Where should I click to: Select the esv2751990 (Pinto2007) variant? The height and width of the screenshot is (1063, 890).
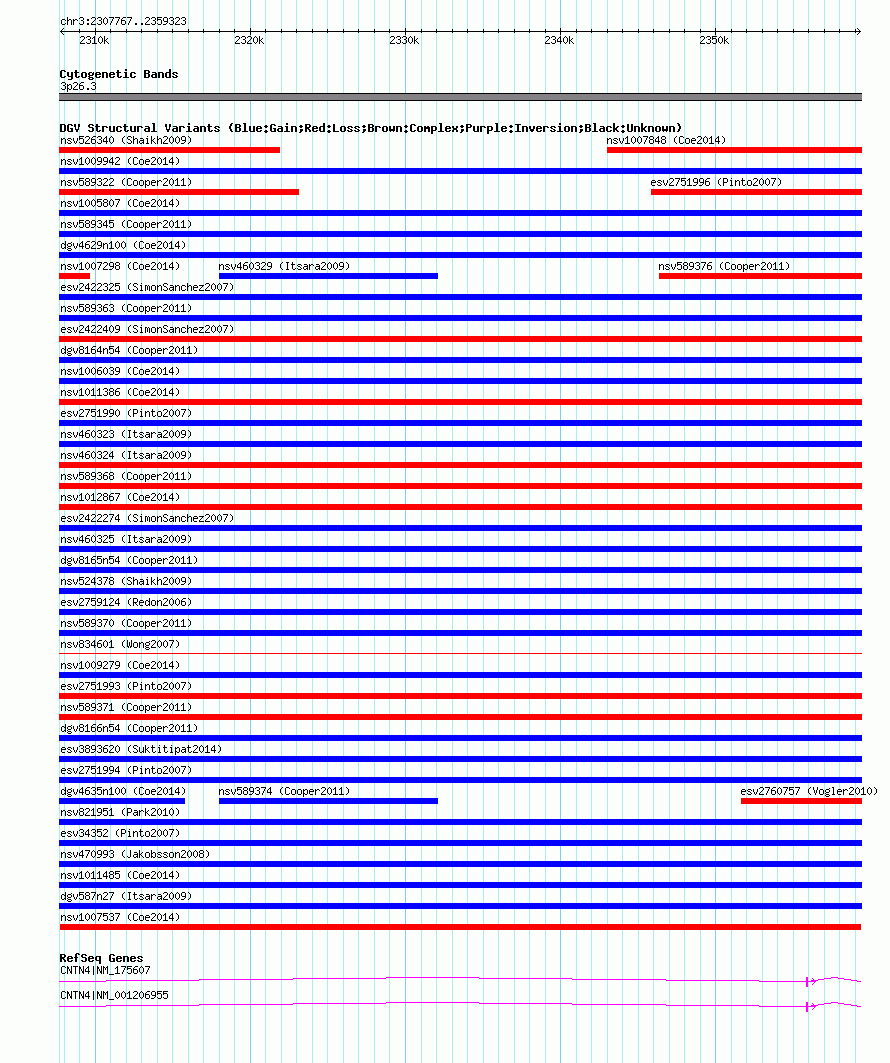[x=126, y=414]
